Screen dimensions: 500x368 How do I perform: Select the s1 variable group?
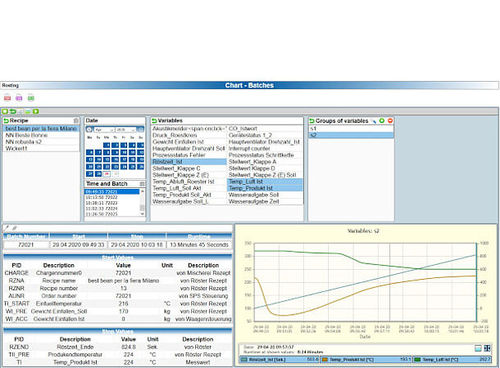(351, 129)
